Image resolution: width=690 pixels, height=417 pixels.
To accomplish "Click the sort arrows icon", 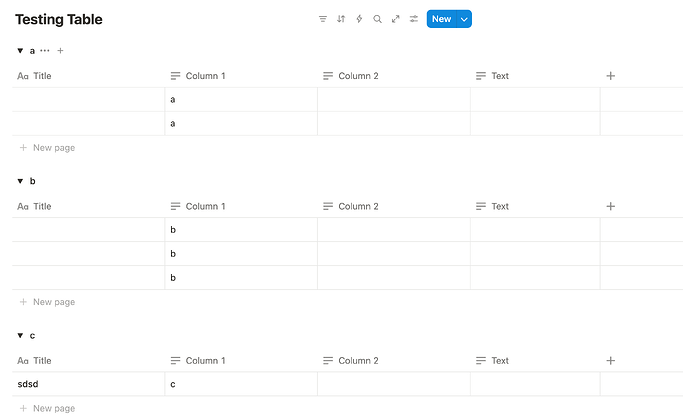I will (x=341, y=19).
